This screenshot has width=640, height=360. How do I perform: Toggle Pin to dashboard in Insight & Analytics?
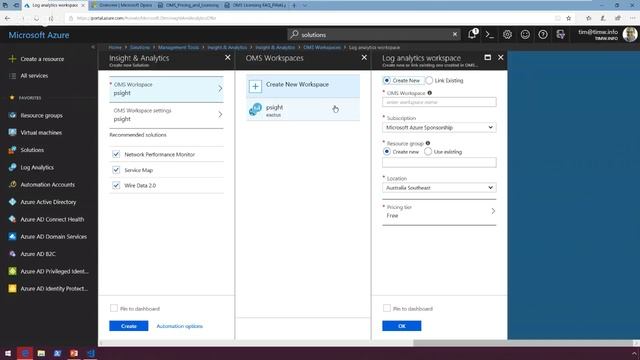pos(114,308)
